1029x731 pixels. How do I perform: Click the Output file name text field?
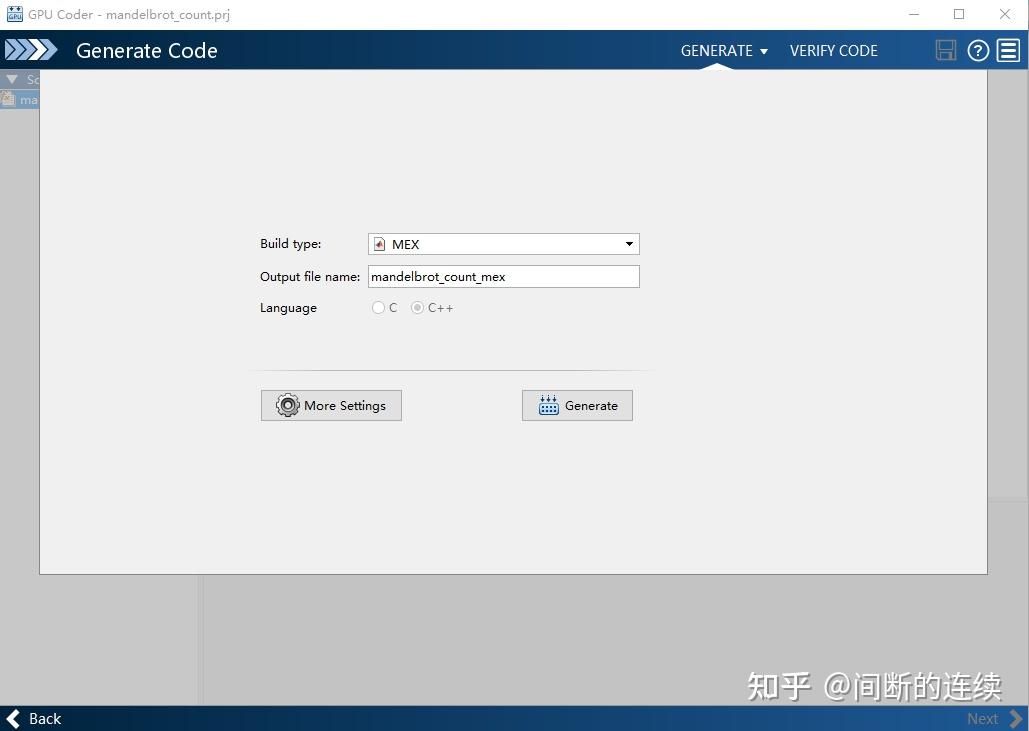point(503,276)
